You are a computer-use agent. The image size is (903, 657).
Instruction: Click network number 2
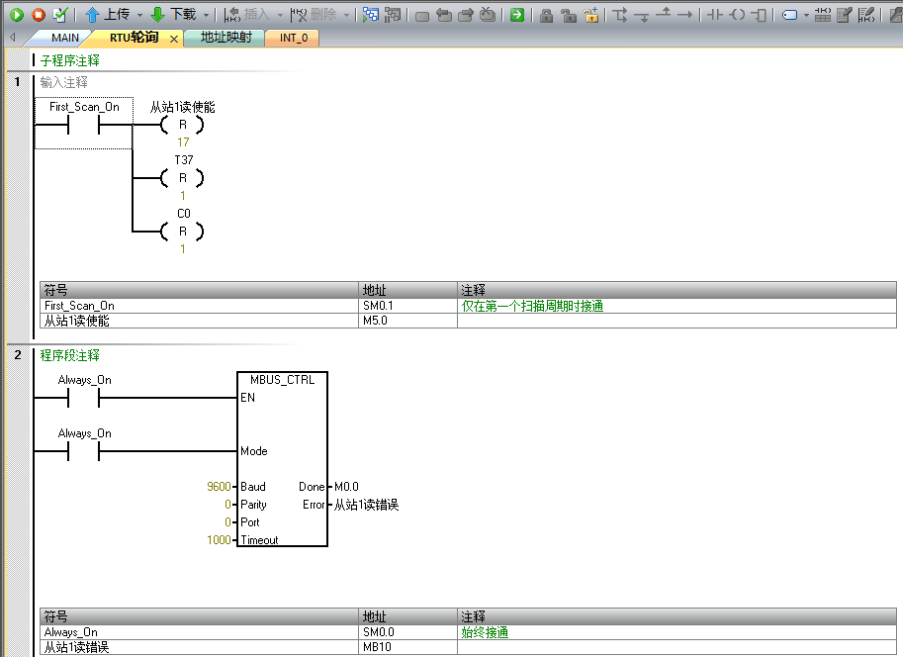tap(17, 355)
